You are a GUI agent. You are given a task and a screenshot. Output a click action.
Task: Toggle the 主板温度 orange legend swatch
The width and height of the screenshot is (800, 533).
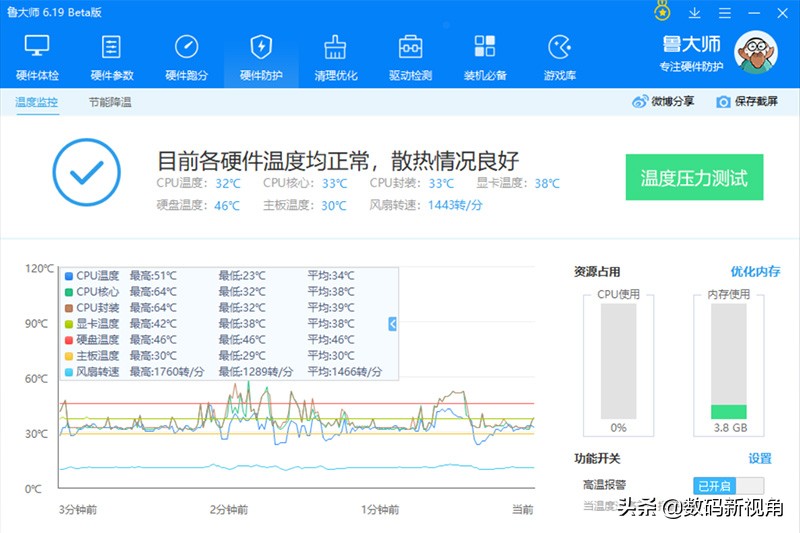tap(68, 356)
